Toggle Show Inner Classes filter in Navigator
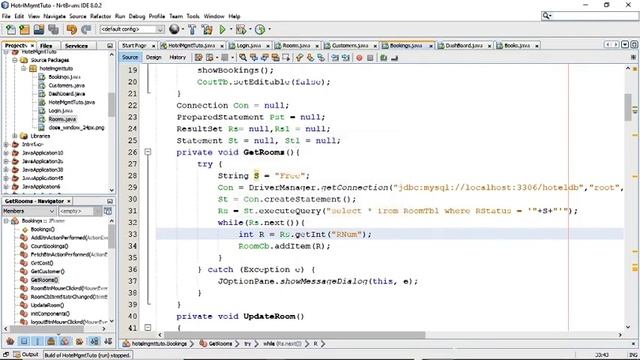The image size is (640, 360). click(x=65, y=341)
